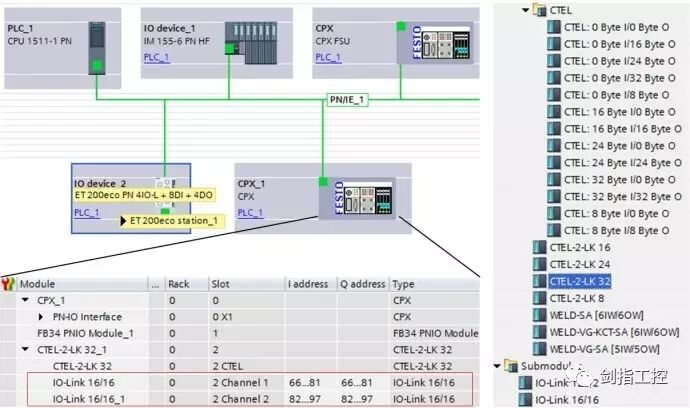The image size is (690, 408).
Task: Select CTEL: 24 Byte I/0 Byte O catalog entry
Action: 620,146
